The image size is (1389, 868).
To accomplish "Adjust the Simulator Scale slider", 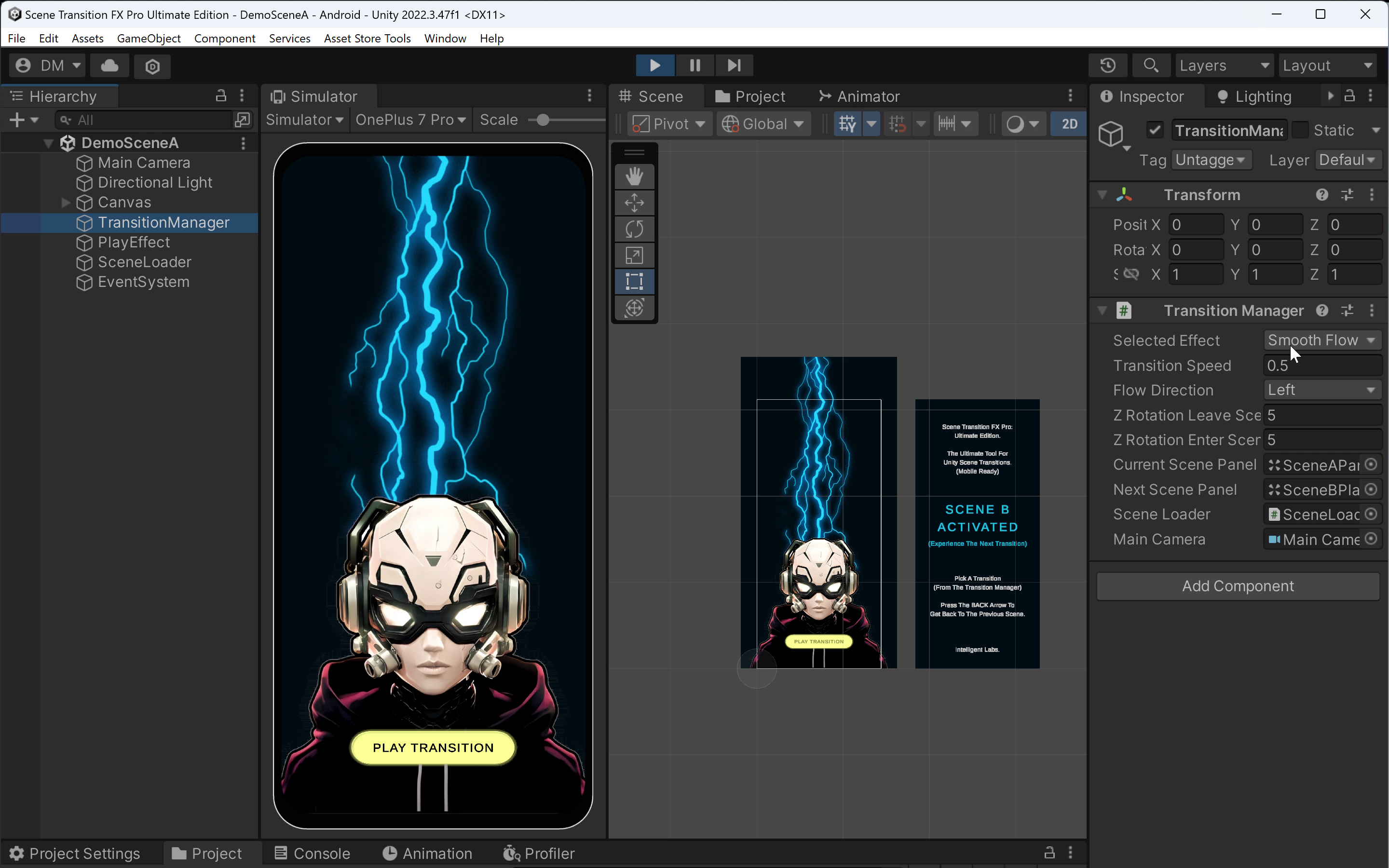I will point(543,120).
